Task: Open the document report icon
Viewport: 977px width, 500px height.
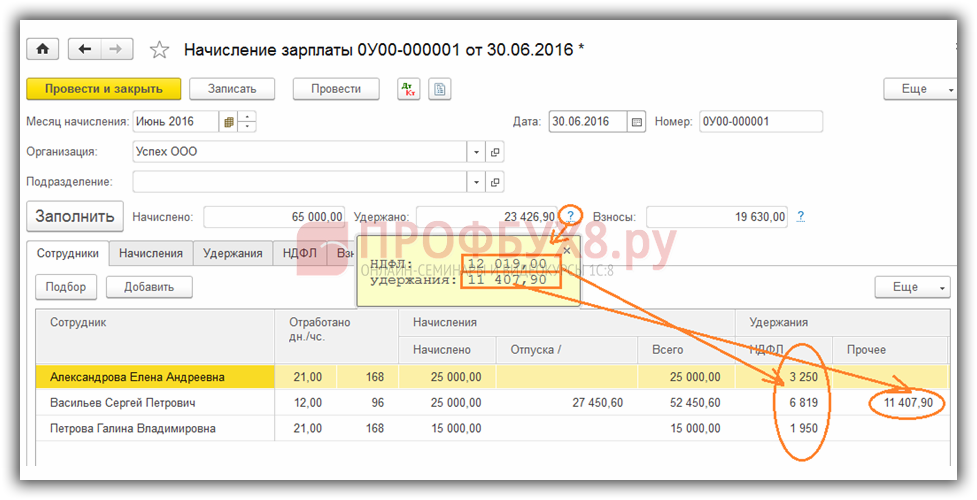Action: click(x=440, y=89)
